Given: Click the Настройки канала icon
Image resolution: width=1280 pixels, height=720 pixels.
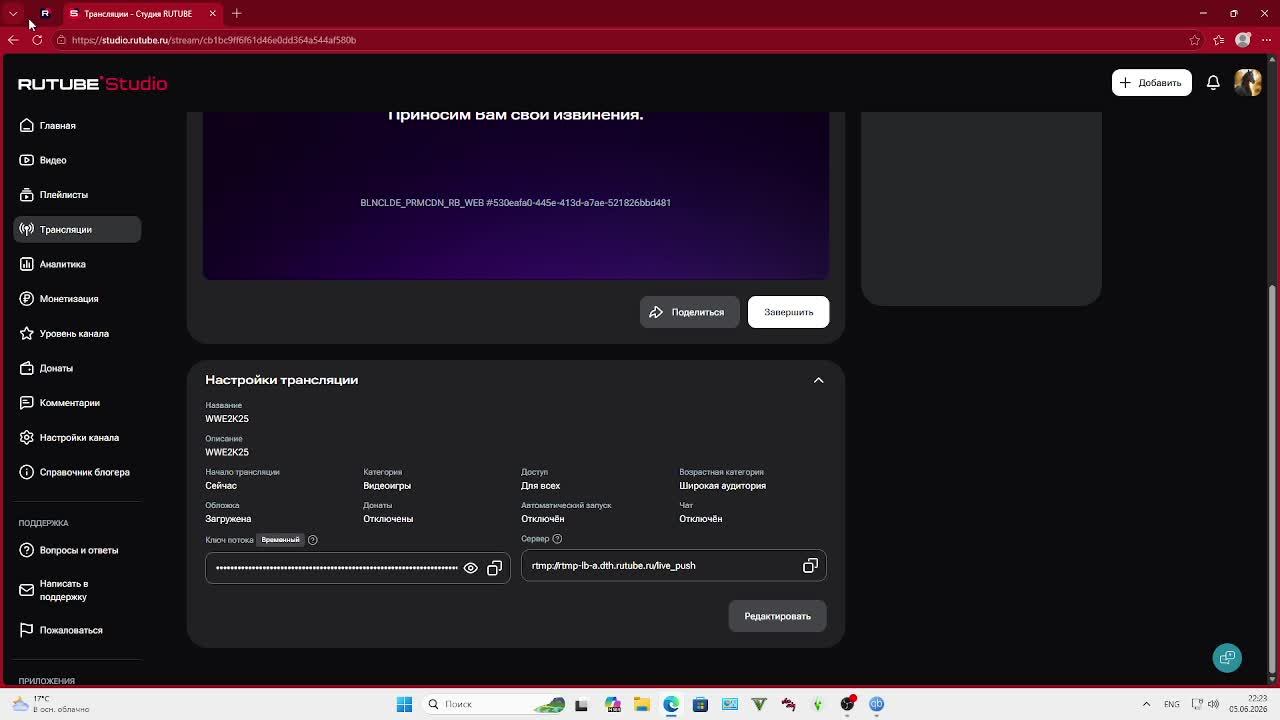Looking at the screenshot, I should (x=27, y=437).
